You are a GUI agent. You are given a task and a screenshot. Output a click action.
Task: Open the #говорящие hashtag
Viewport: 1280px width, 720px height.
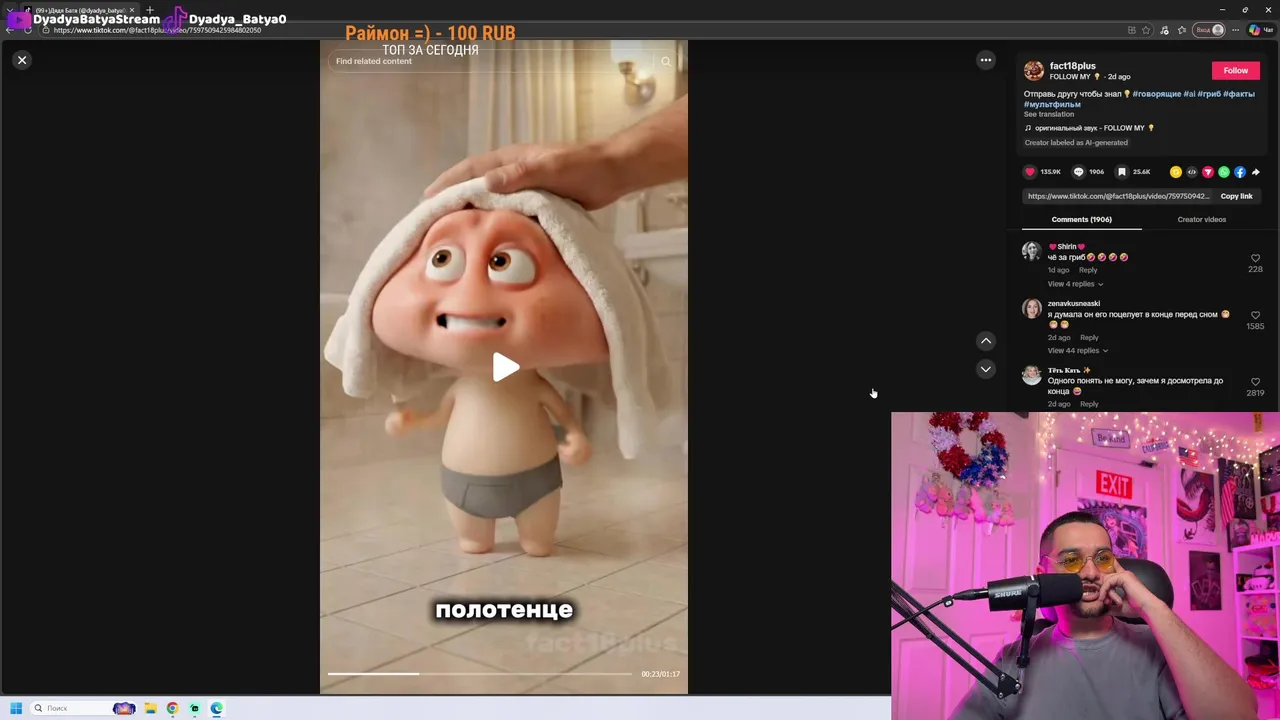tap(1156, 94)
